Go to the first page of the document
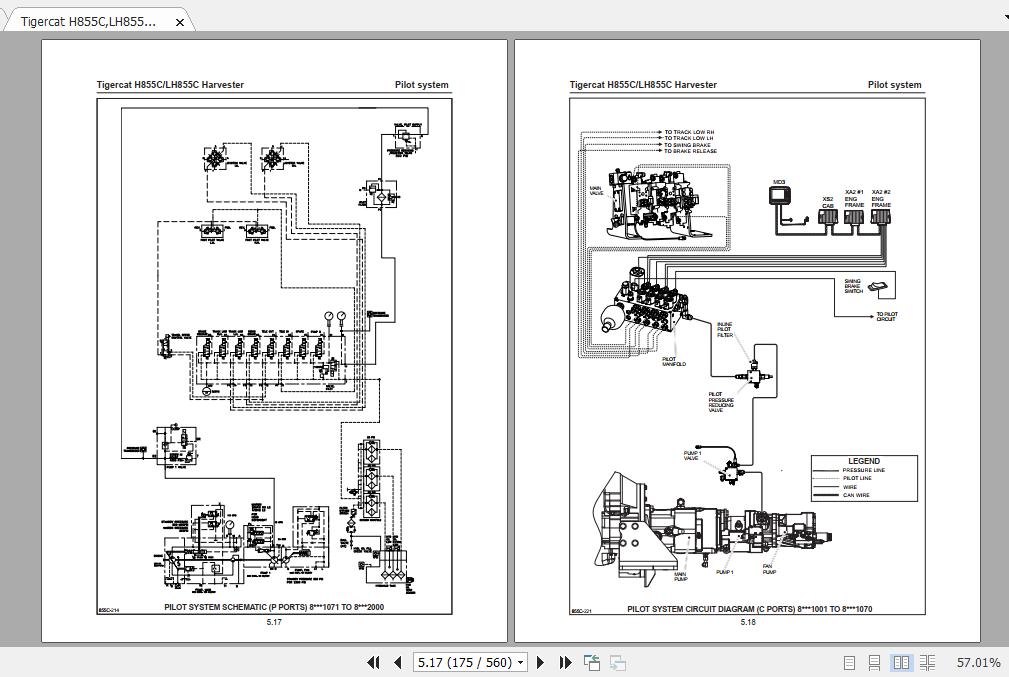This screenshot has width=1009, height=677. tap(372, 662)
